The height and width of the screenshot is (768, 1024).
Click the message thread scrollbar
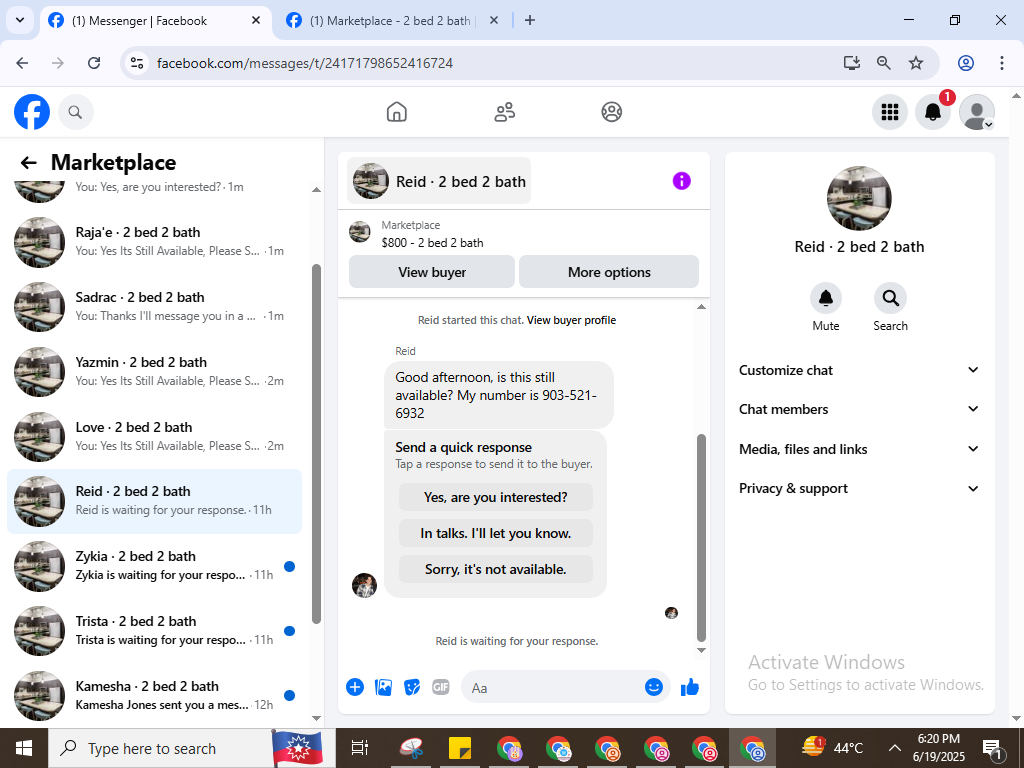[x=701, y=537]
